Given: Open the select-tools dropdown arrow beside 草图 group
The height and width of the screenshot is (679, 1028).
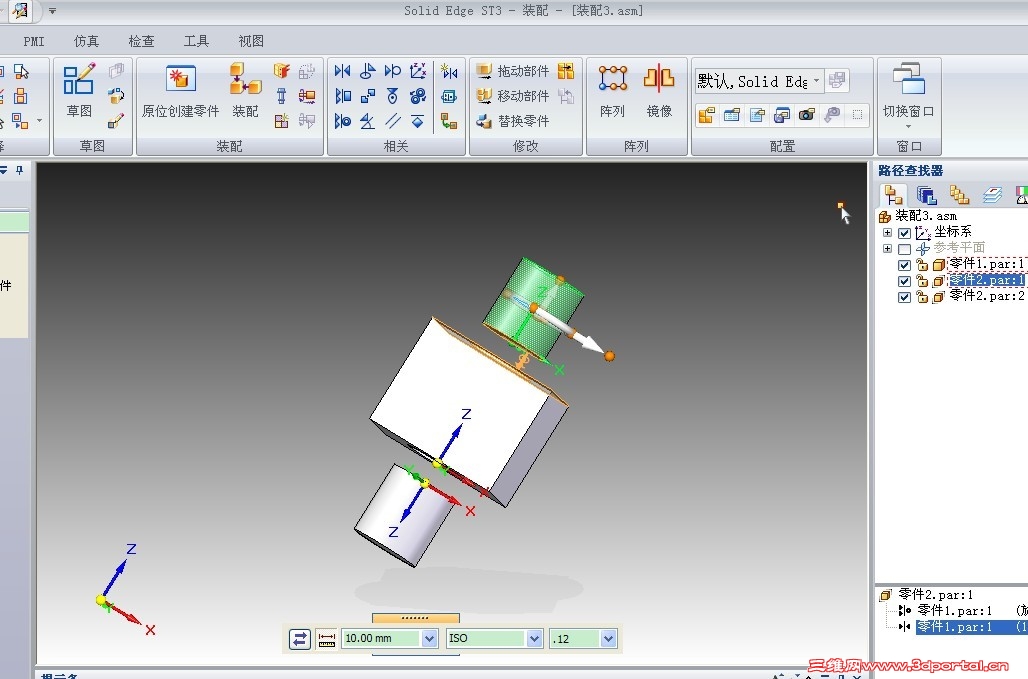Looking at the screenshot, I should (39, 121).
